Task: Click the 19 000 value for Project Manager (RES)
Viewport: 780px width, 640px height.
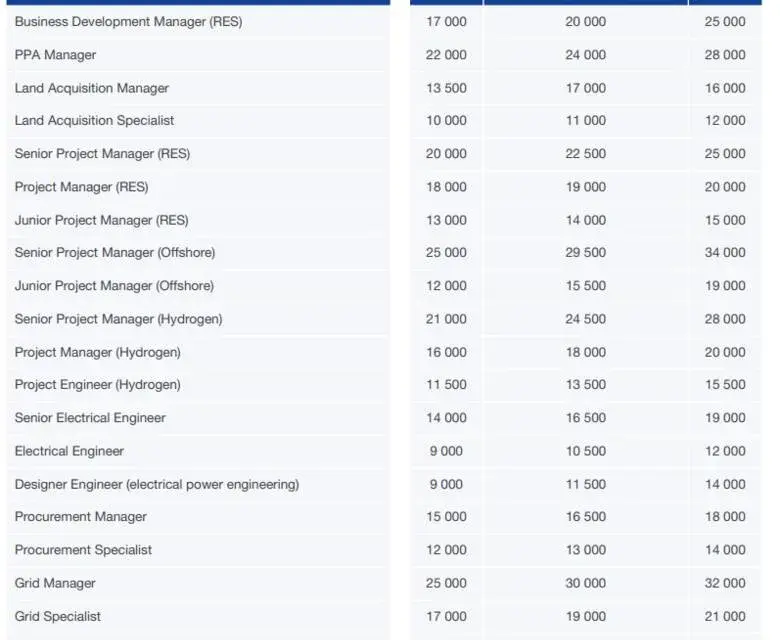Action: [x=585, y=187]
